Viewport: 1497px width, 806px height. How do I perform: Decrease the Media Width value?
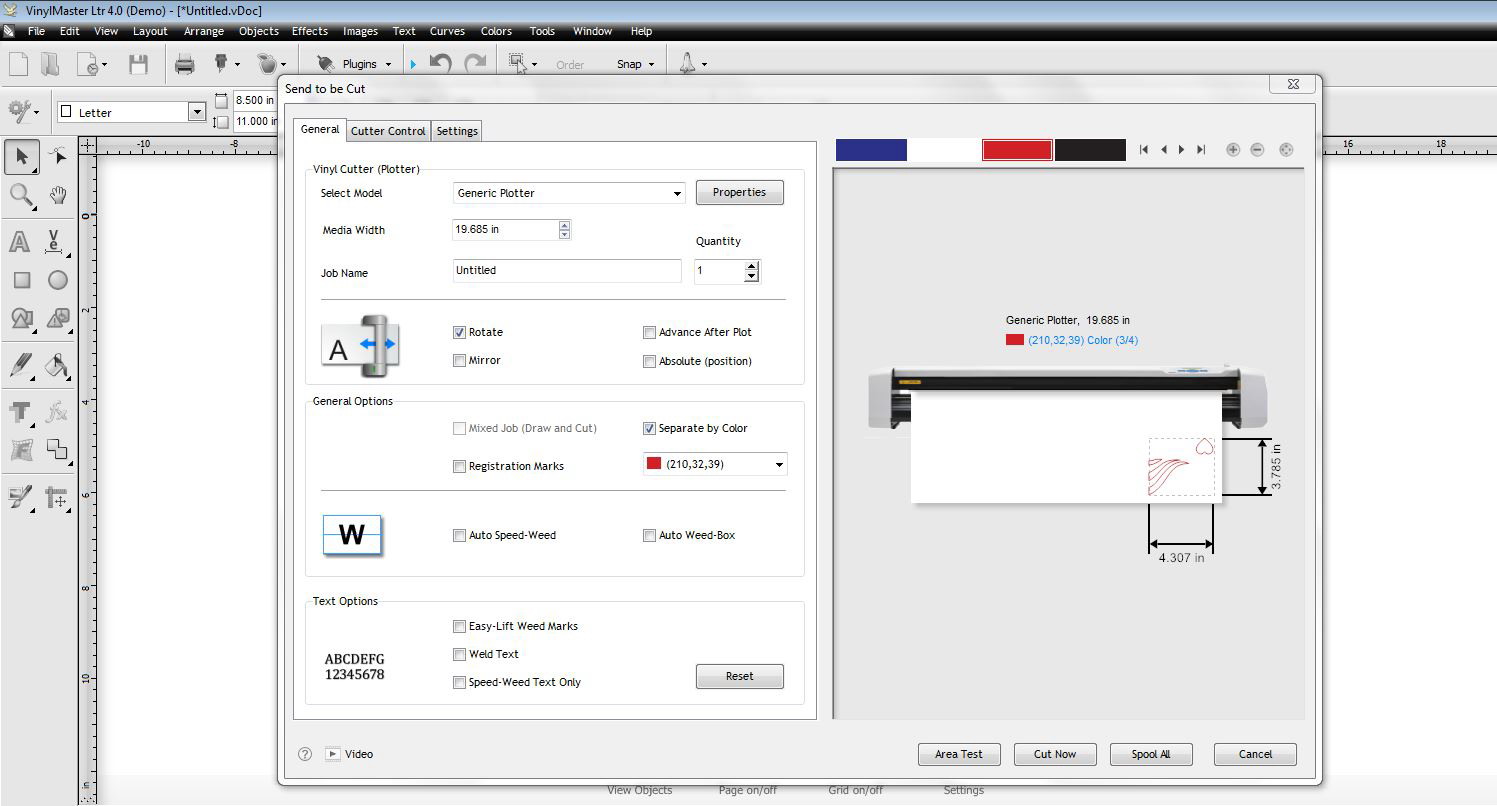(565, 235)
